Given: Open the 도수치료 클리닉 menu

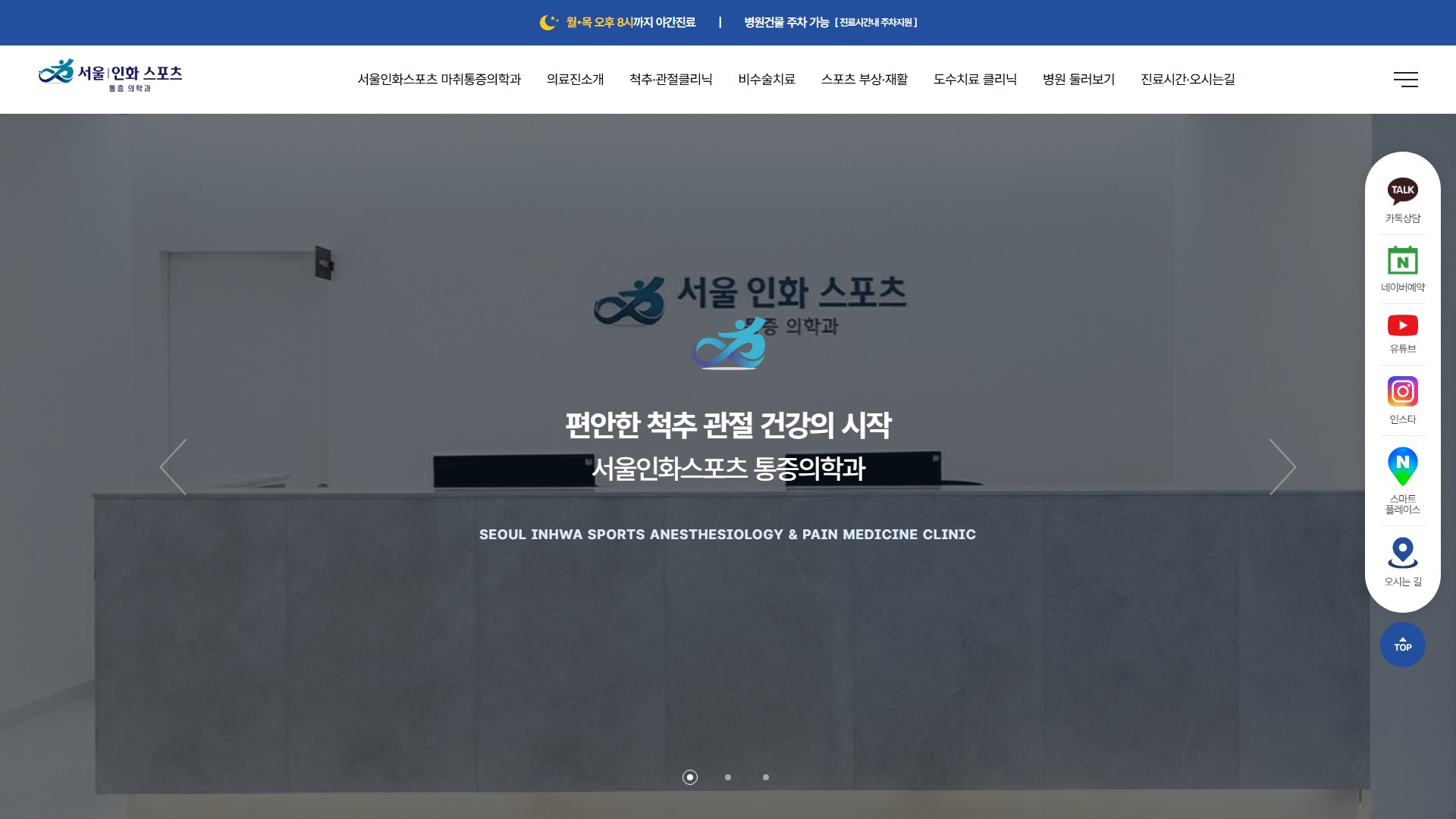Looking at the screenshot, I should tap(975, 80).
